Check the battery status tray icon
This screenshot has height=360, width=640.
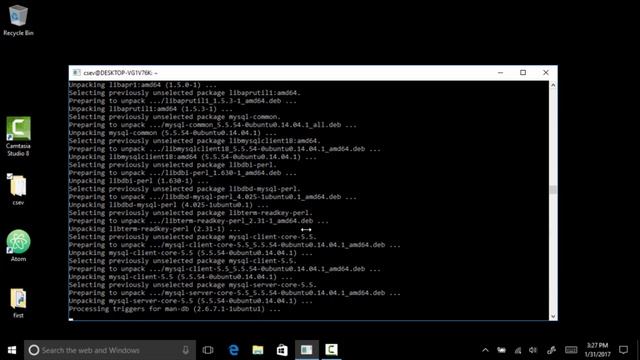tap(502, 350)
